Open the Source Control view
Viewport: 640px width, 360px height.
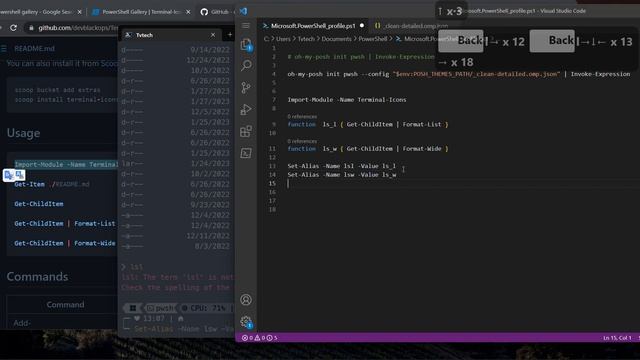(x=246, y=87)
